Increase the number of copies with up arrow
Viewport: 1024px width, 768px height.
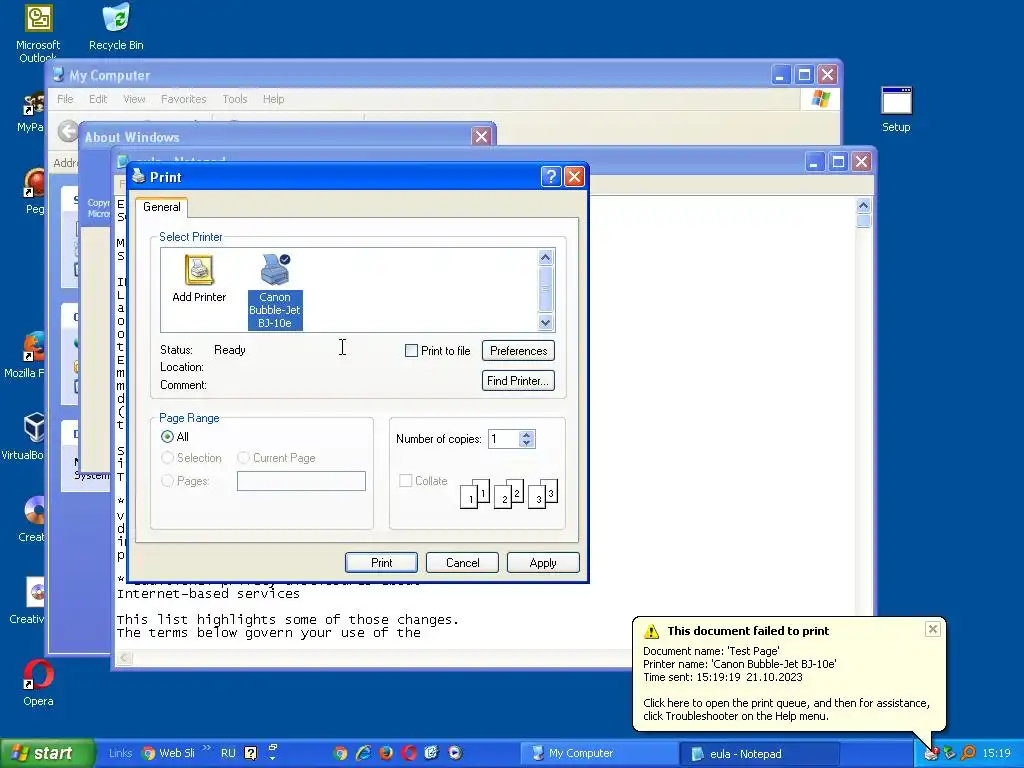click(526, 435)
